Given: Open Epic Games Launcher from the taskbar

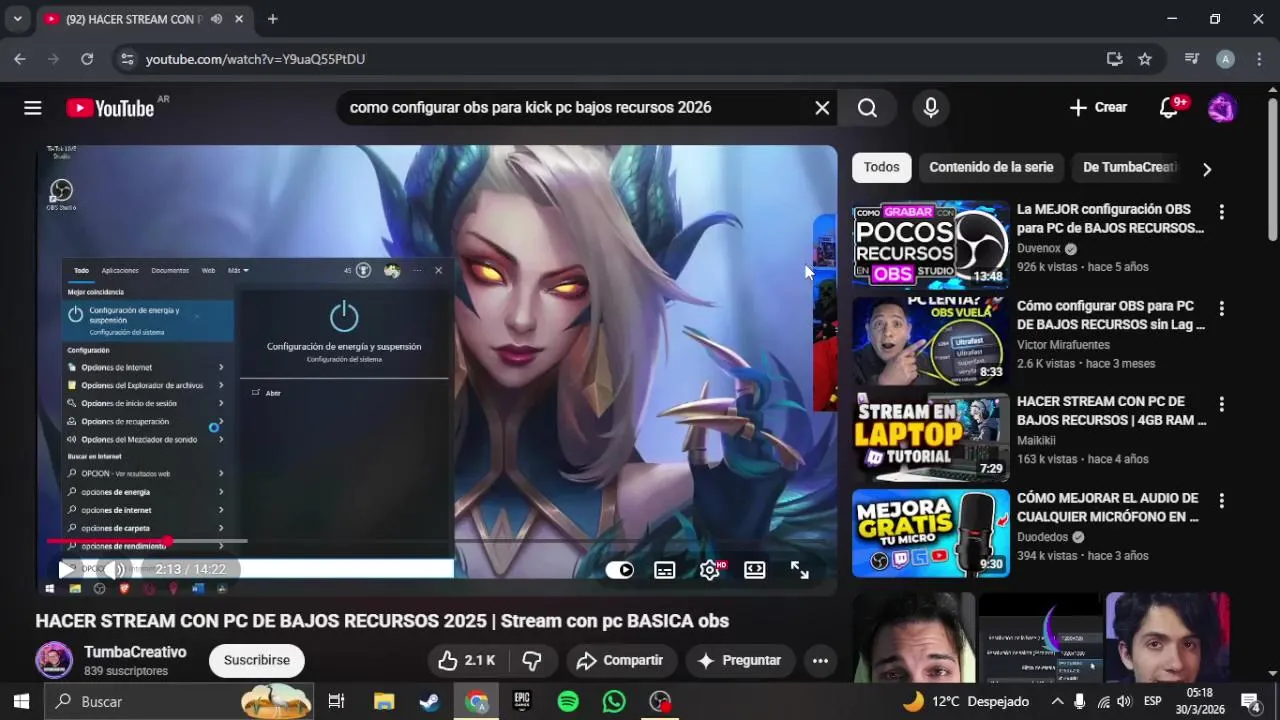Looking at the screenshot, I should [522, 701].
